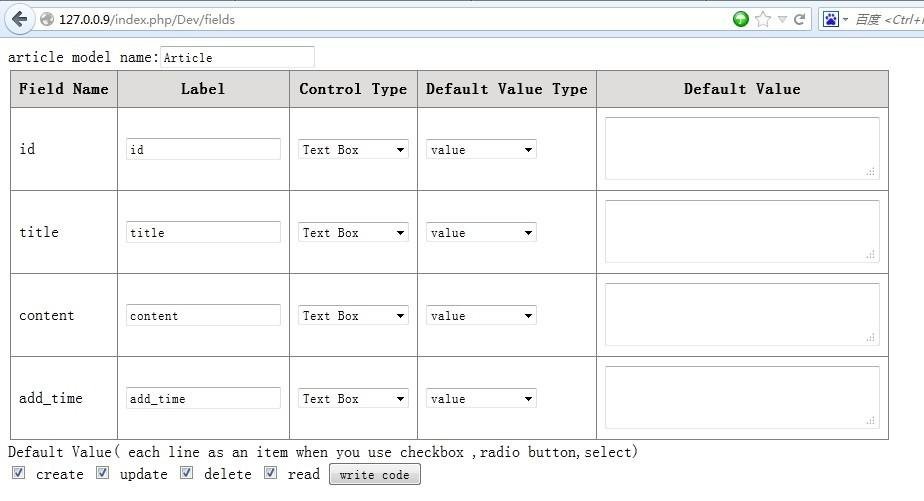This screenshot has height=501, width=924.
Task: Click the Baidu paw search engine icon
Action: [x=831, y=19]
